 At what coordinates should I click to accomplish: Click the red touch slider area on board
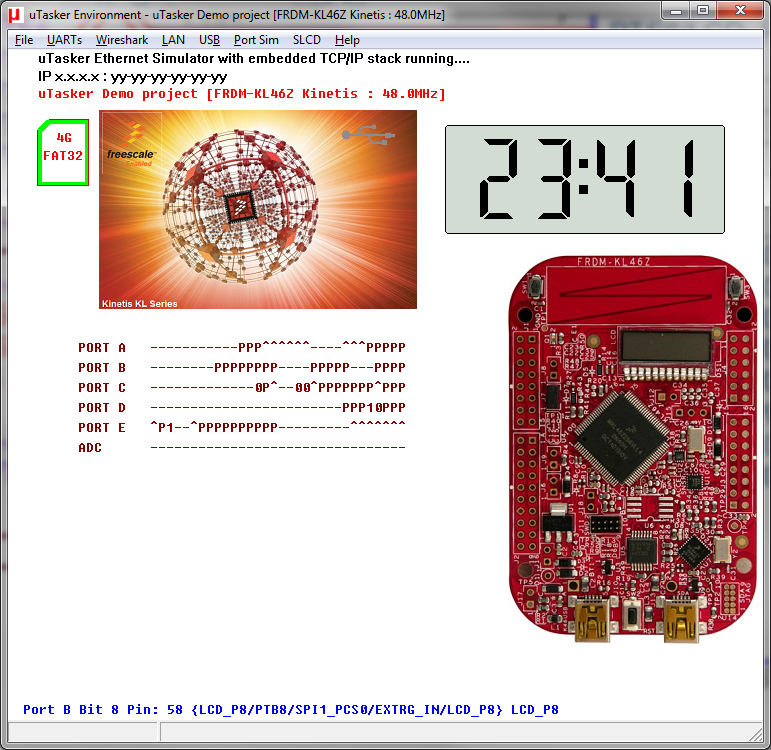tap(636, 295)
